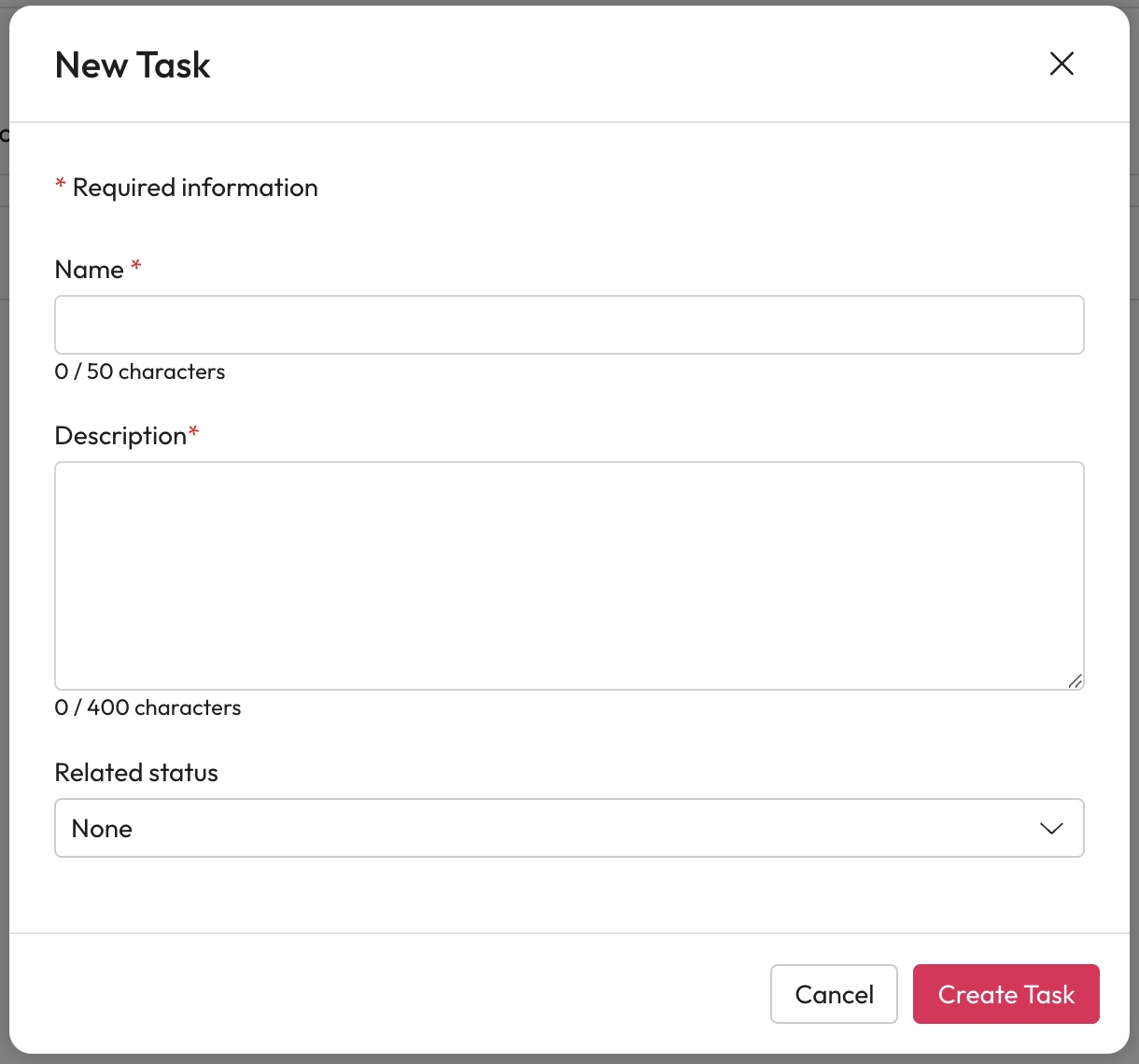Click the Required information note text
The width and height of the screenshot is (1139, 1064).
[x=195, y=188]
